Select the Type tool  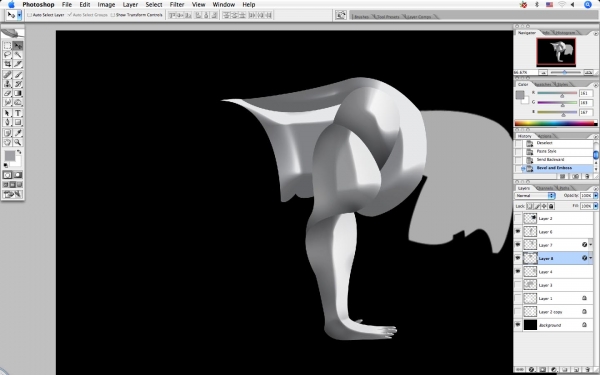[18, 113]
